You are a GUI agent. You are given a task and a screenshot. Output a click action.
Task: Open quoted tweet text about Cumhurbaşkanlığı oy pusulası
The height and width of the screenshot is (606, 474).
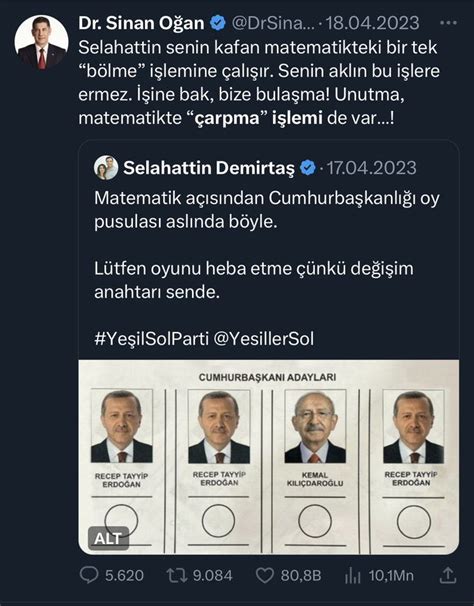tap(267, 210)
